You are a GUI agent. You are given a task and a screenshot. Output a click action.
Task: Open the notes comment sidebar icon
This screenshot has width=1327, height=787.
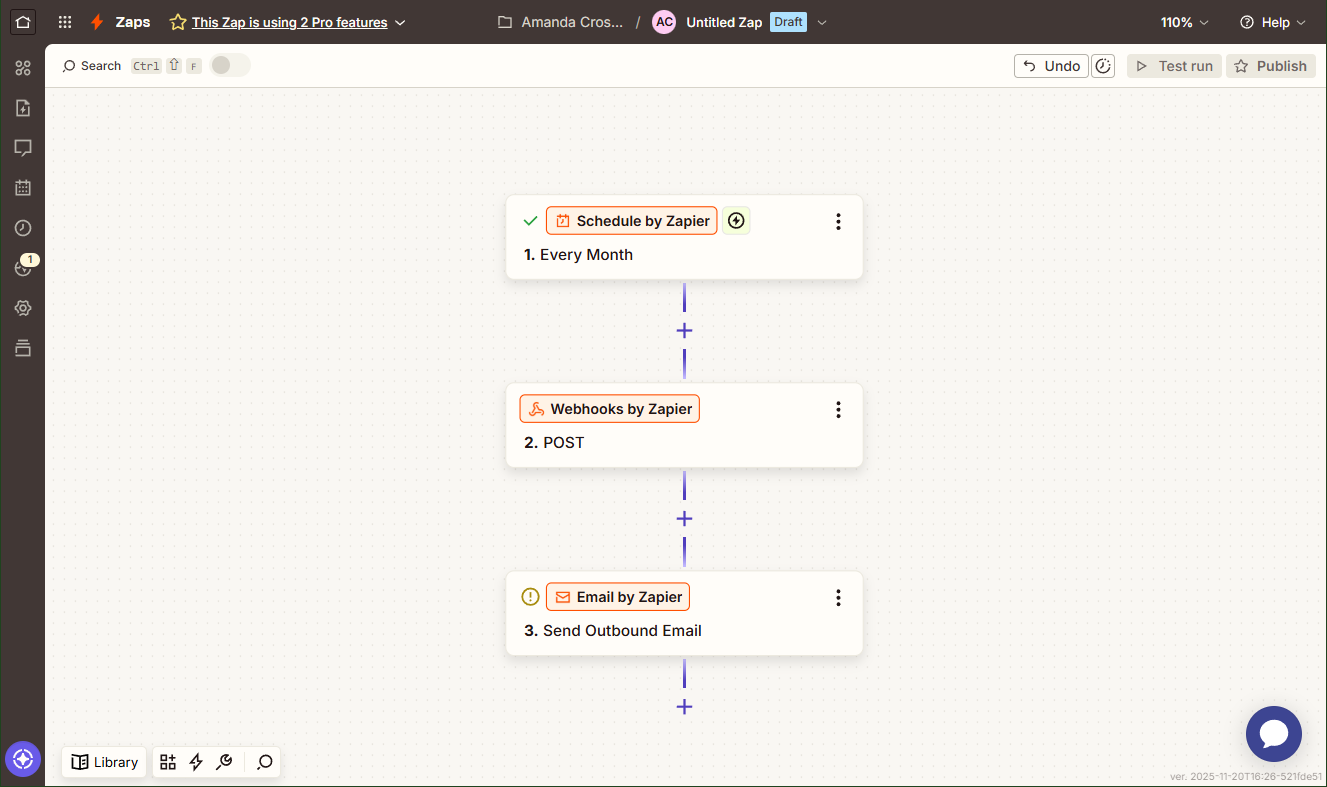click(23, 148)
